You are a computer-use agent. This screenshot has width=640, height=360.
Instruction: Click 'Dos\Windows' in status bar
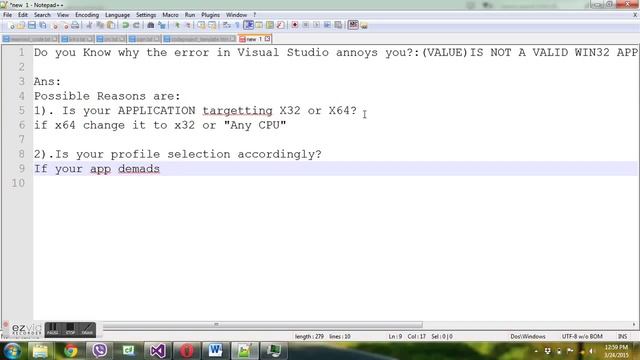click(528, 336)
